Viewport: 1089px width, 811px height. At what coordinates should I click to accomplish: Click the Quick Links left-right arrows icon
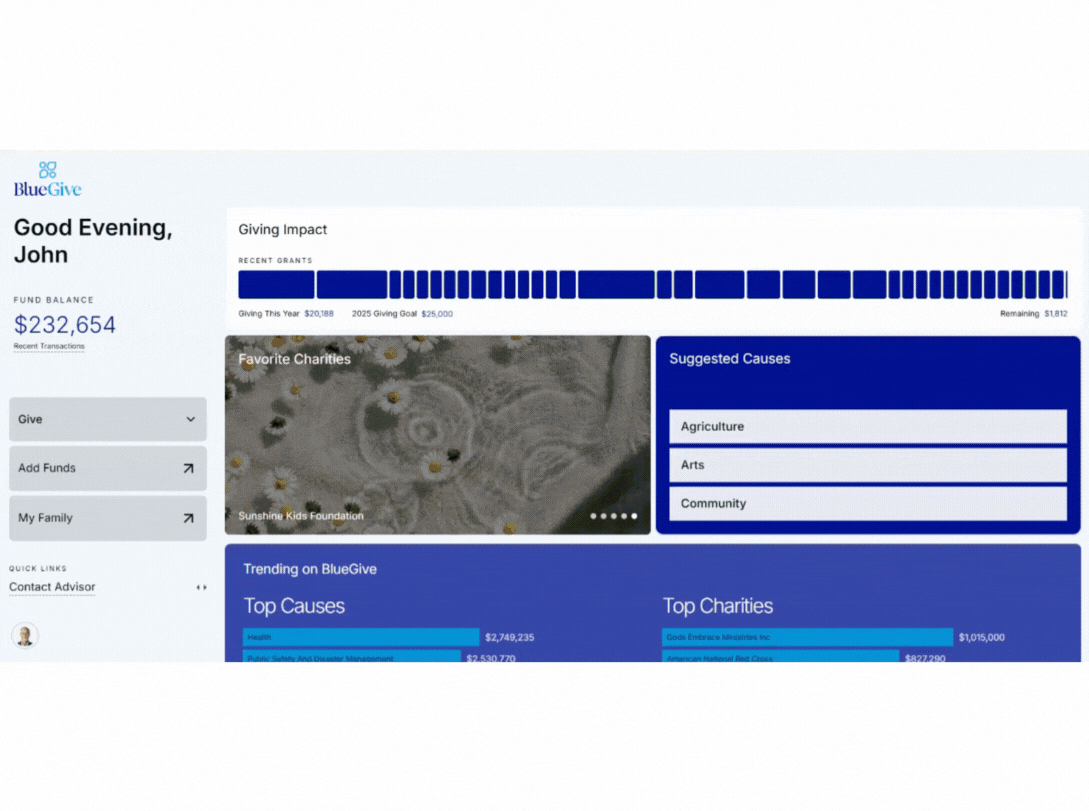pyautogui.click(x=201, y=588)
